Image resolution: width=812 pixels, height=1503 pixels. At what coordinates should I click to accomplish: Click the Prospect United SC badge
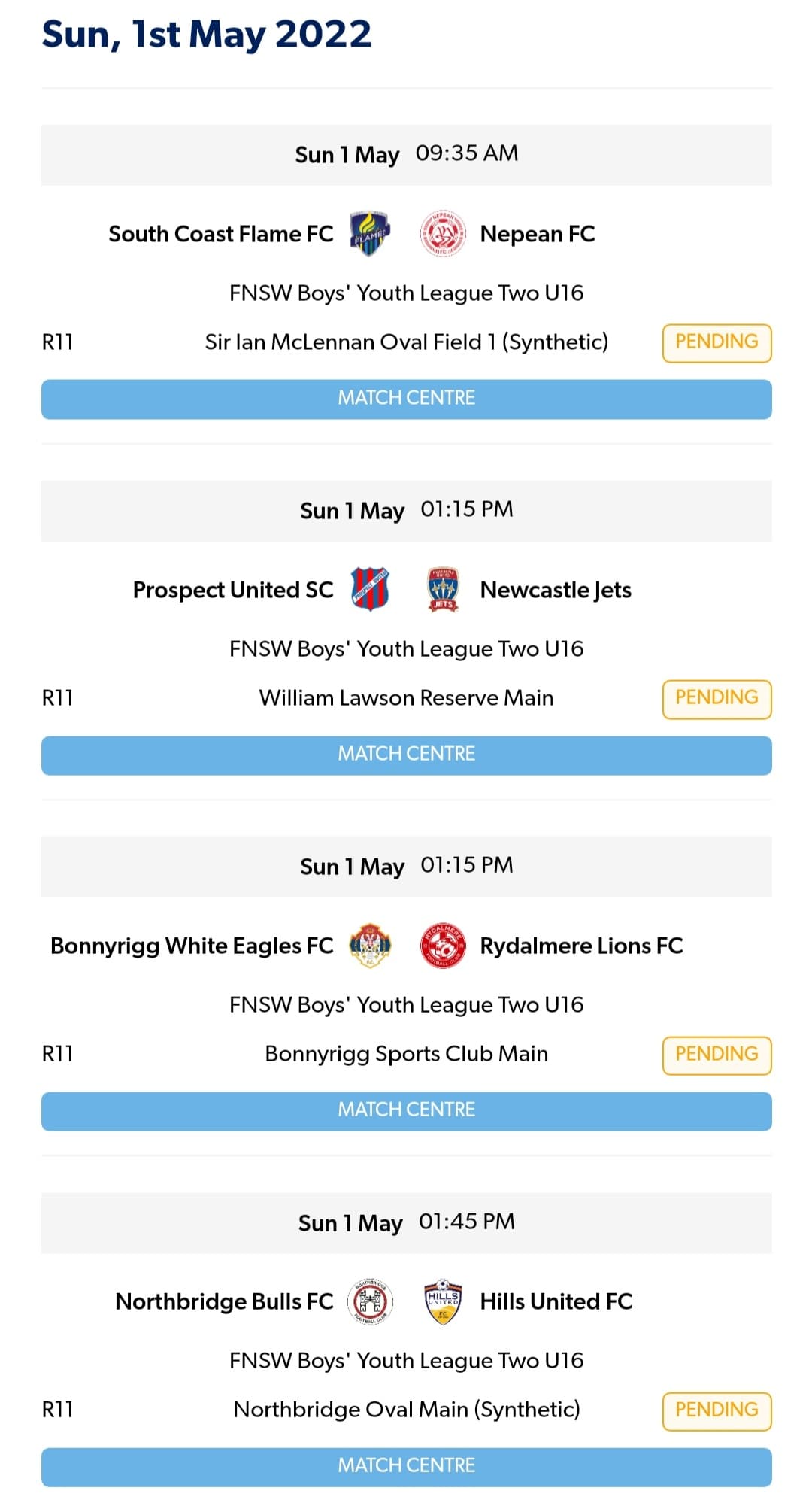click(370, 590)
